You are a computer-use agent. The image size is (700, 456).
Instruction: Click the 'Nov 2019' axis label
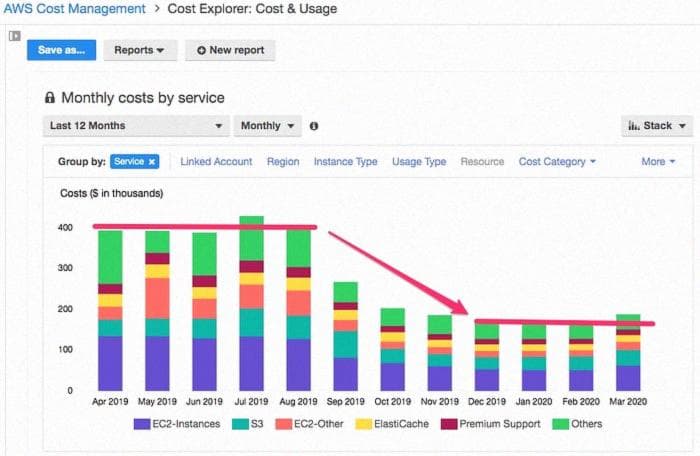440,402
